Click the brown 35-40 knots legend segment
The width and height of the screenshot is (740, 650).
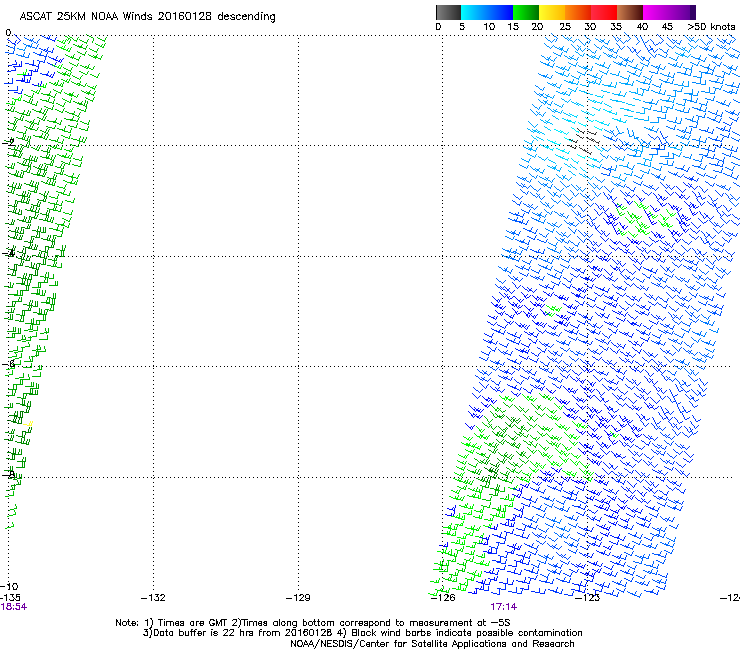(x=630, y=12)
